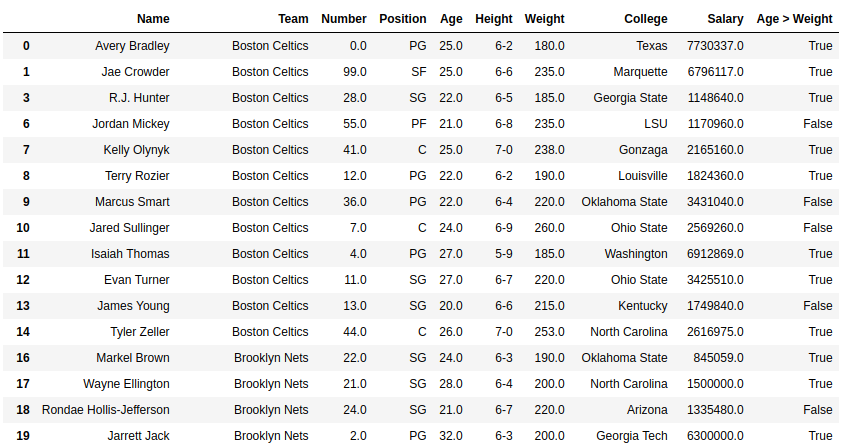Select the Salary column header
The image size is (847, 445).
pos(724,19)
